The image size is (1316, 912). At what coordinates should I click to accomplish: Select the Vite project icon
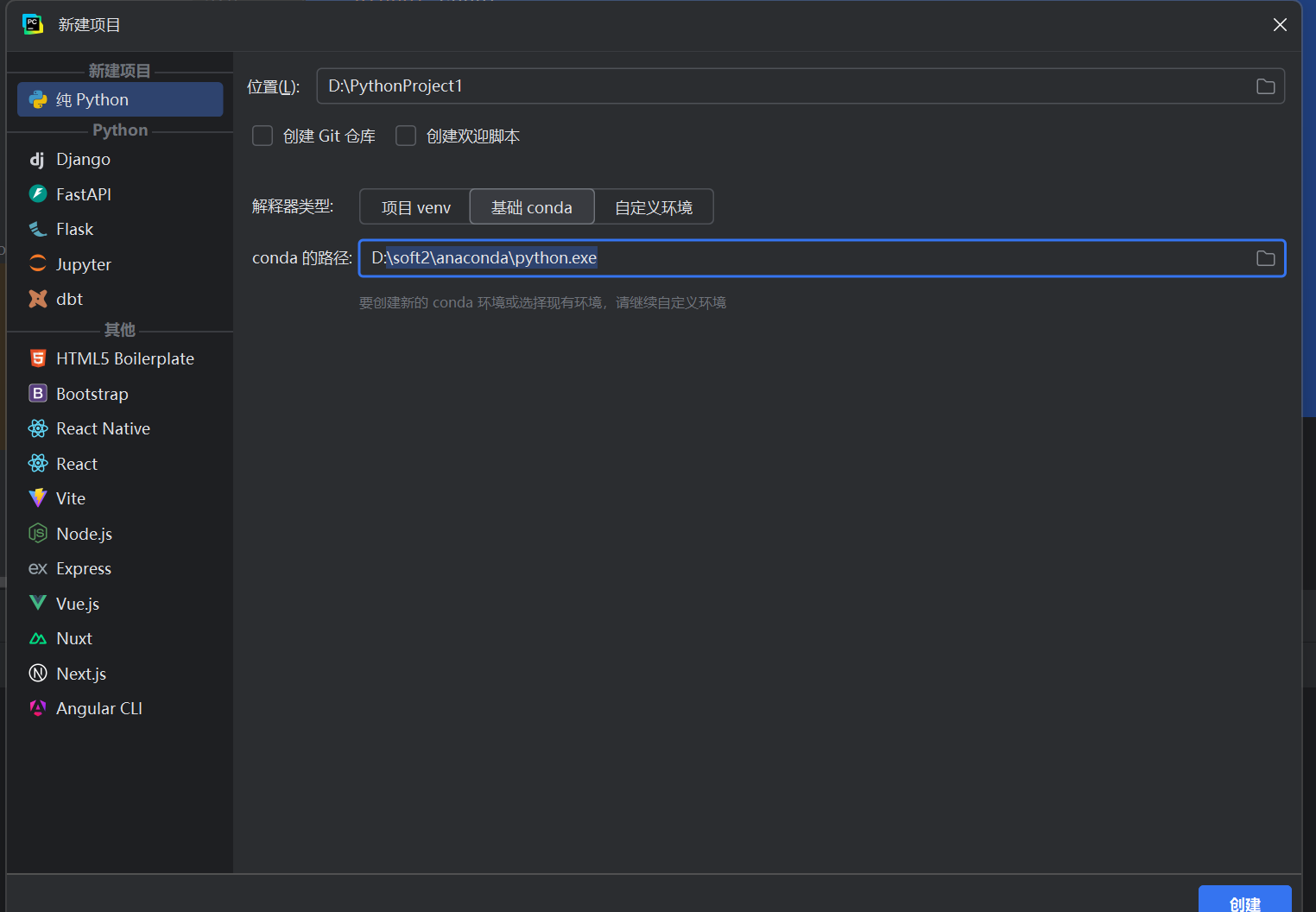38,498
